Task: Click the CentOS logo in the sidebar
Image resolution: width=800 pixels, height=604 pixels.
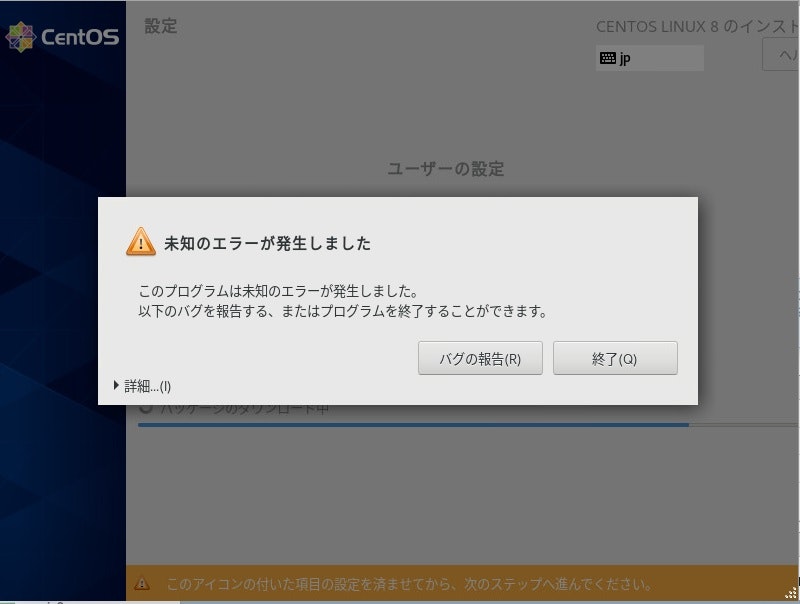Action: pos(62,37)
